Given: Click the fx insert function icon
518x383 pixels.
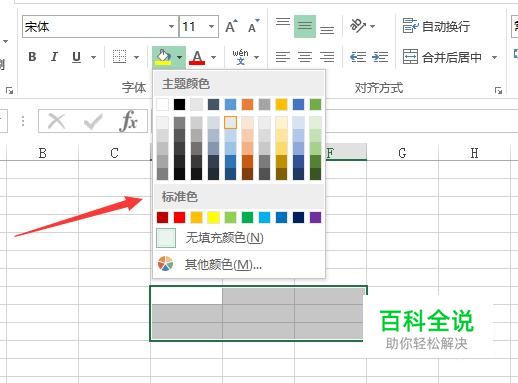Looking at the screenshot, I should click(128, 121).
